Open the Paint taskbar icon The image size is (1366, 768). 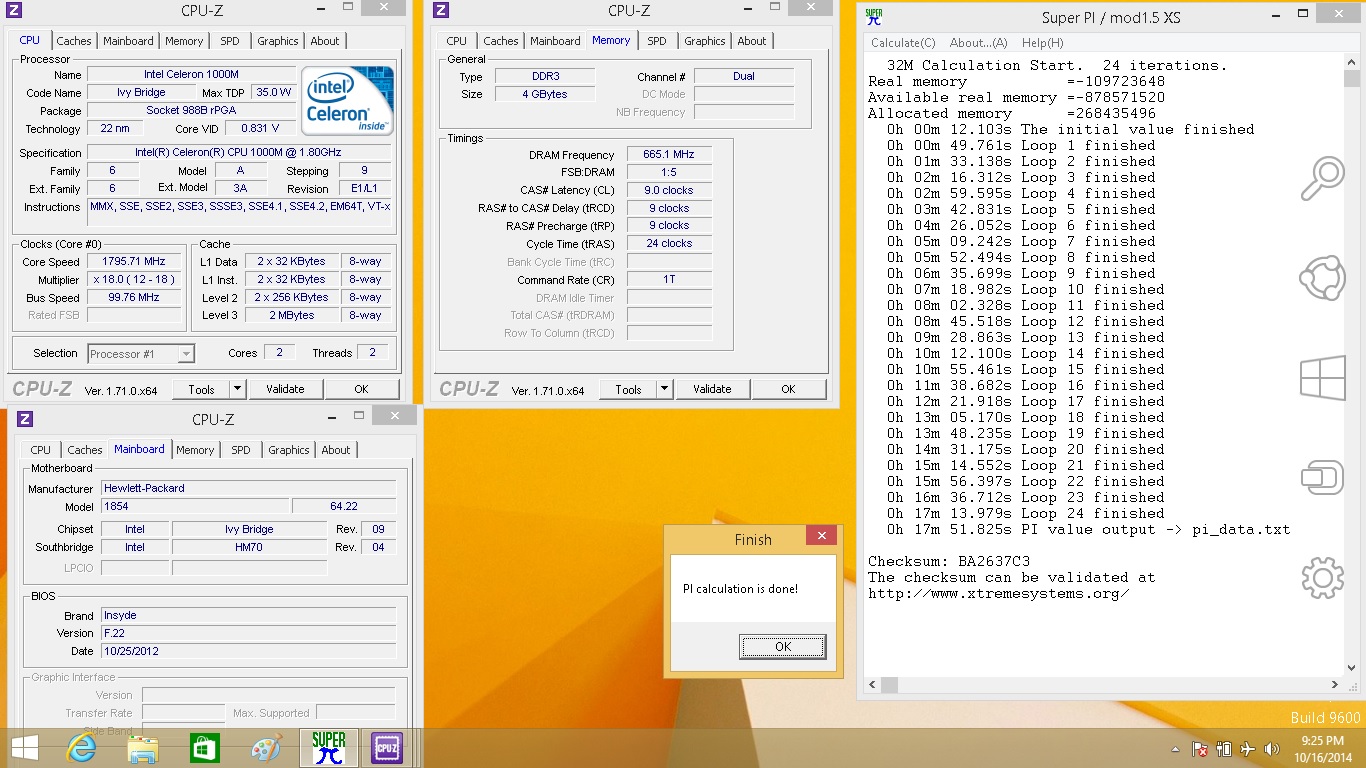pos(266,748)
